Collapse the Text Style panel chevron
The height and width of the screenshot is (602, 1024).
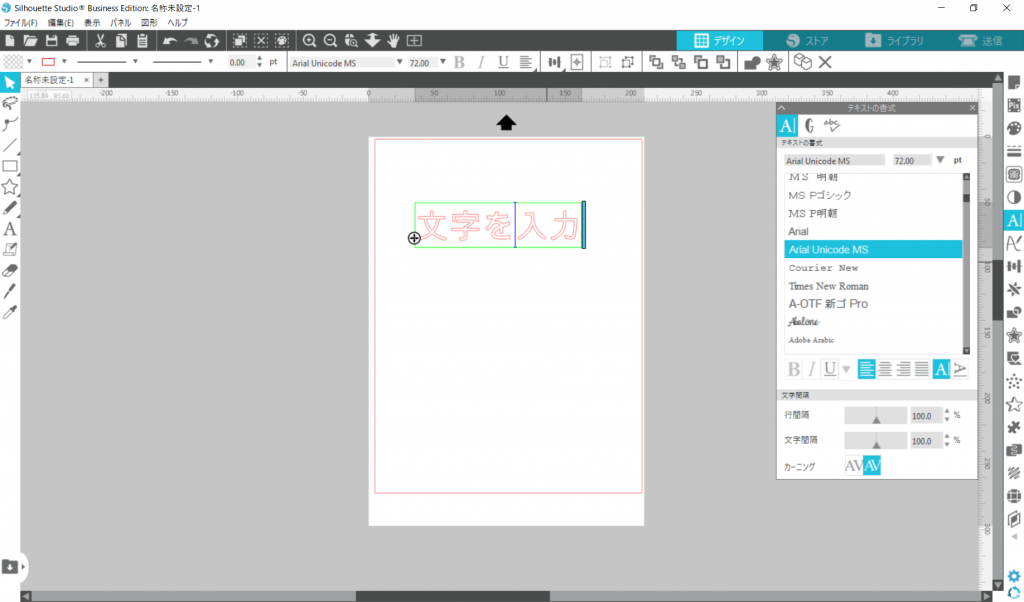(x=782, y=108)
